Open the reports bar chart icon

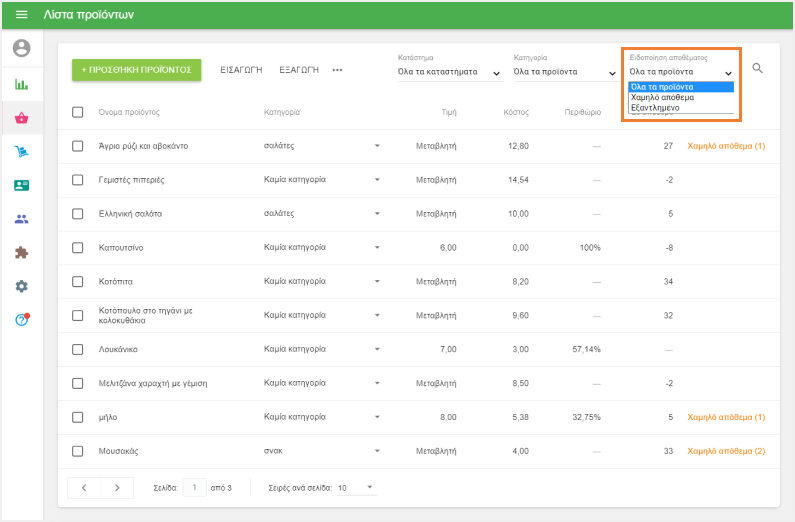coord(21,84)
